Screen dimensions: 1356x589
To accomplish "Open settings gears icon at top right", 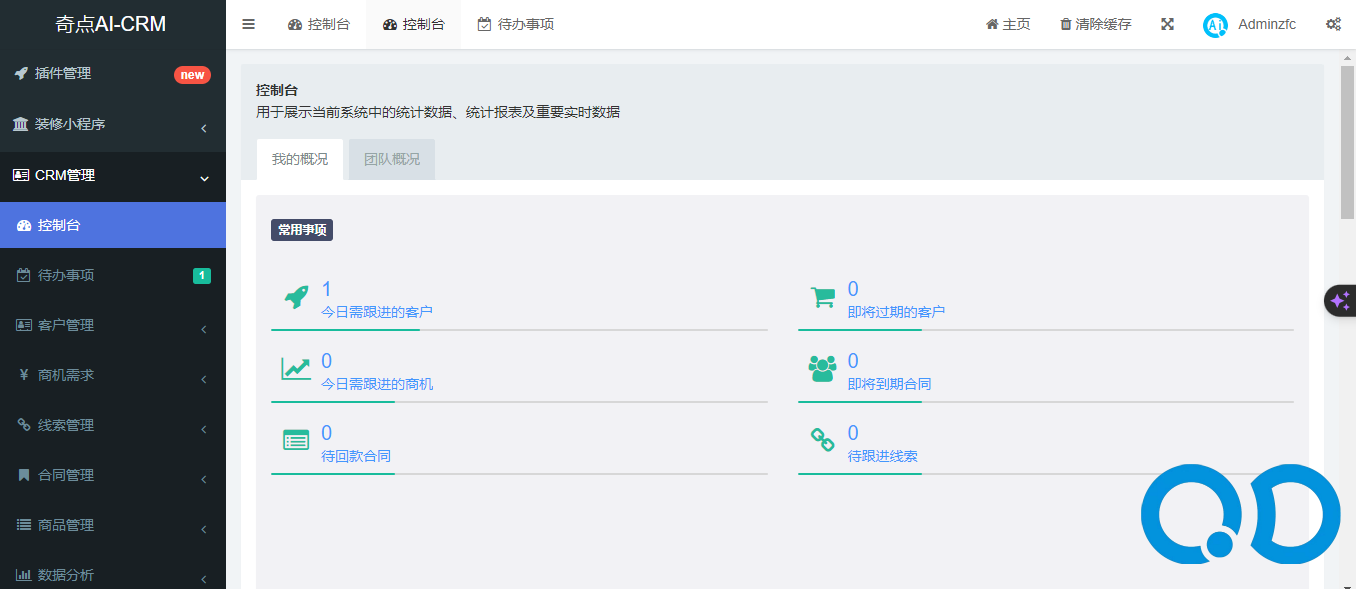I will pyautogui.click(x=1333, y=24).
